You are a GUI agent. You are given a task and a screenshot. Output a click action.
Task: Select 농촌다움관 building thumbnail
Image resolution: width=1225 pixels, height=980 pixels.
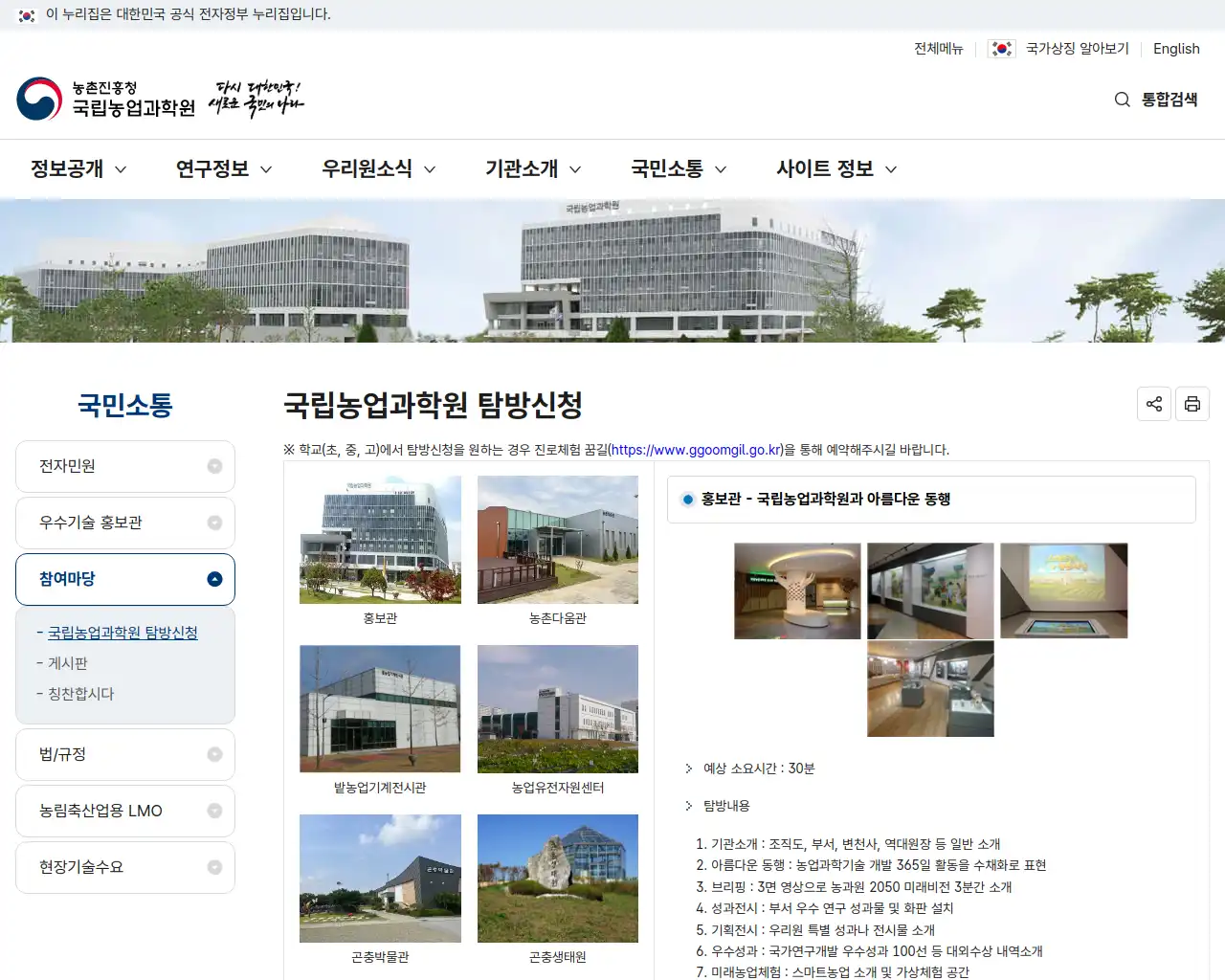(x=558, y=540)
